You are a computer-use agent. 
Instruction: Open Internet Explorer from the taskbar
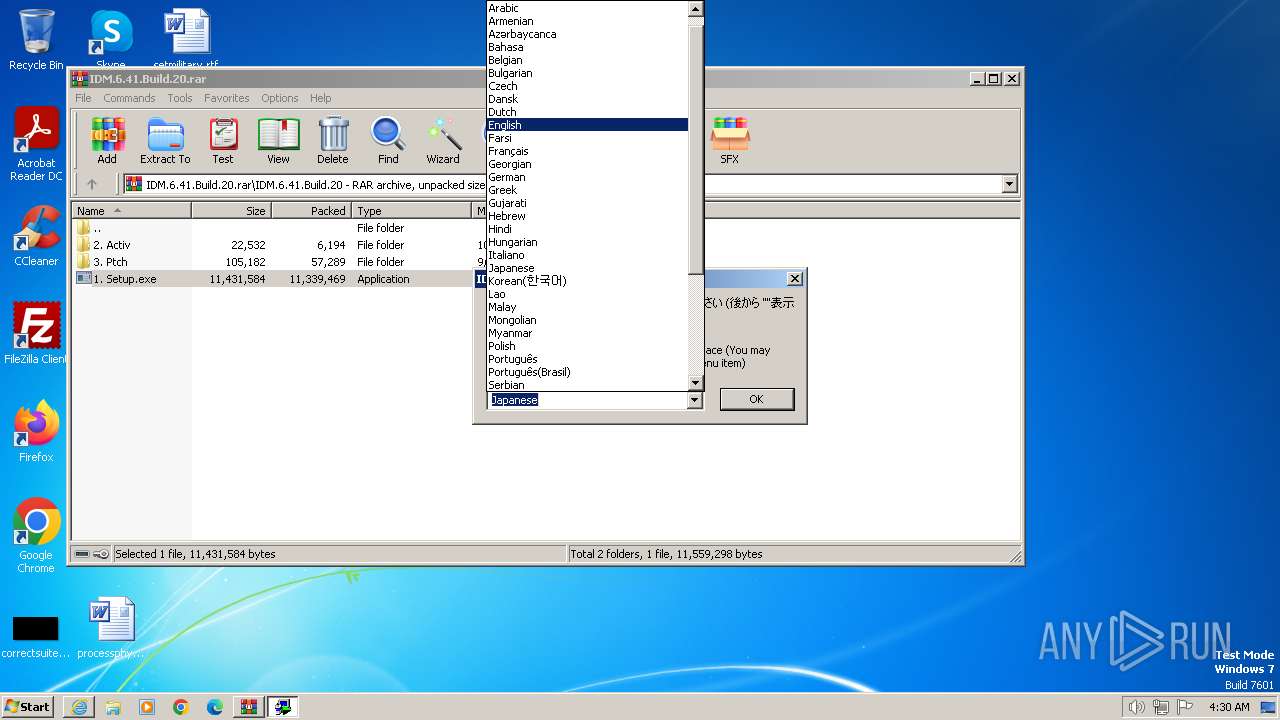[79, 707]
